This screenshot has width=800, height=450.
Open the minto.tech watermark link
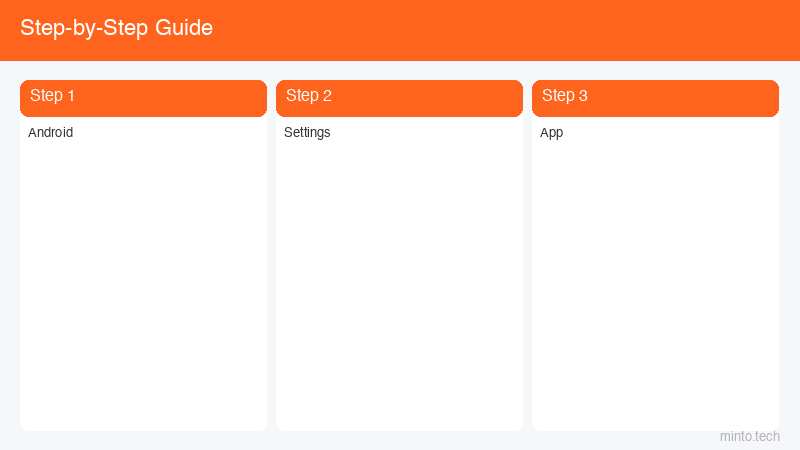(749, 437)
